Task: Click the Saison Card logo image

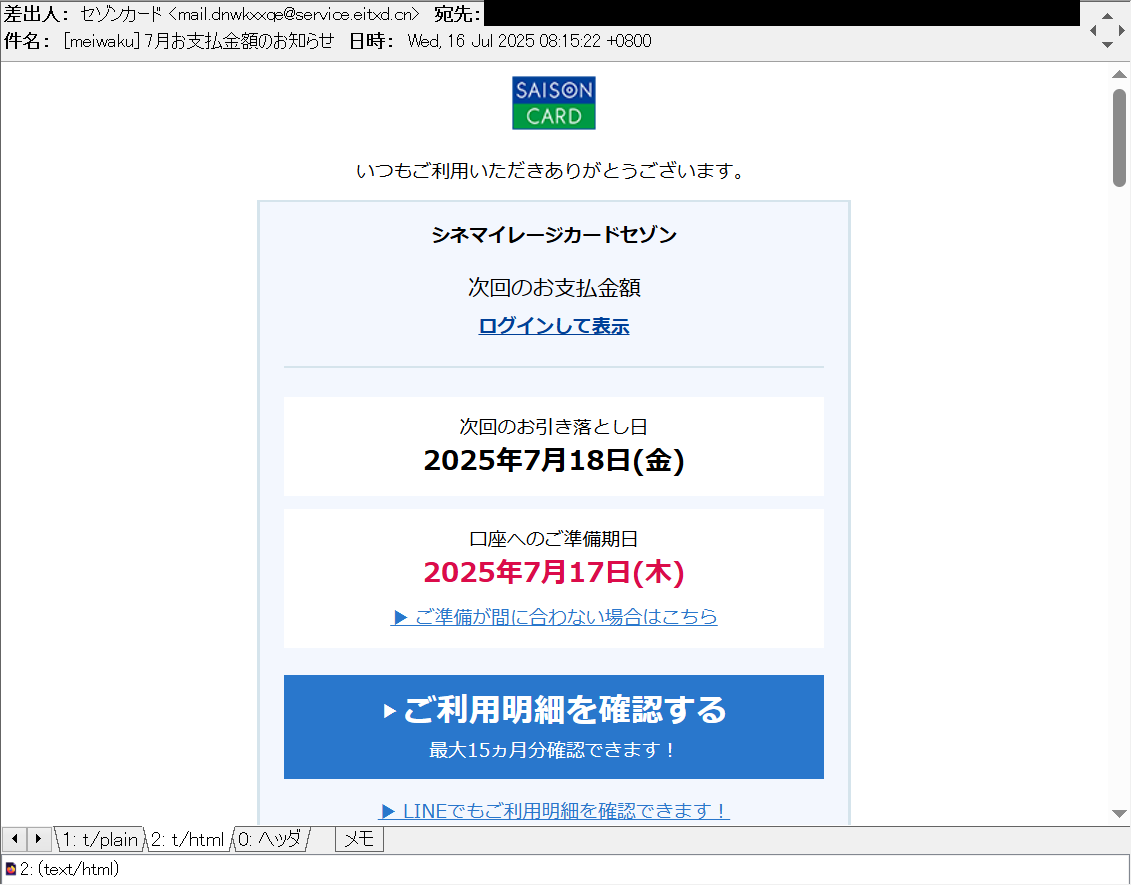Action: [554, 103]
